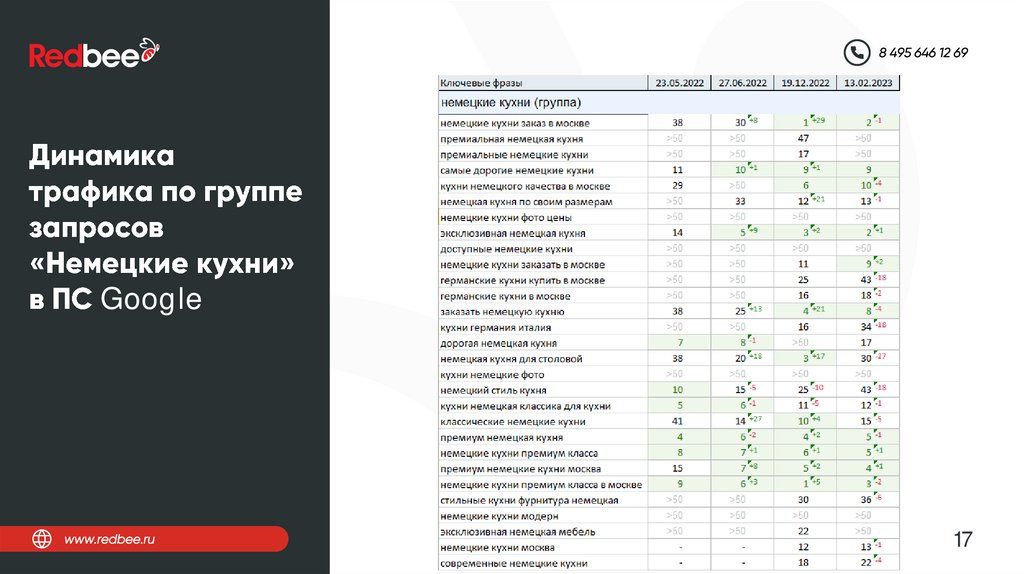Click row 'немецкий стиль кухня'
The height and width of the screenshot is (574, 1024).
pyautogui.click(x=669, y=390)
